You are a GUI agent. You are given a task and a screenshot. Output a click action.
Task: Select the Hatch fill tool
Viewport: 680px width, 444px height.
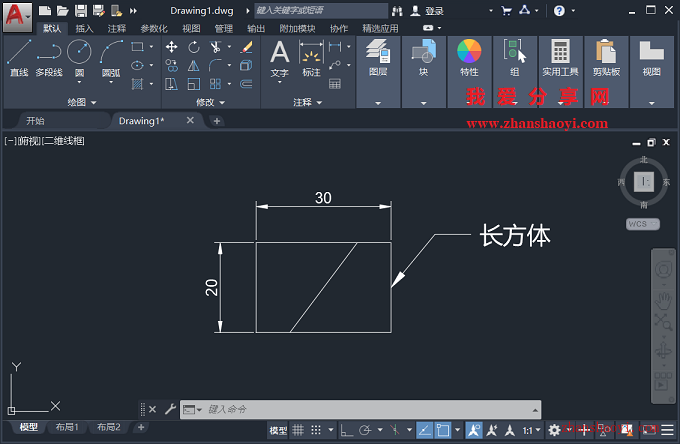137,84
